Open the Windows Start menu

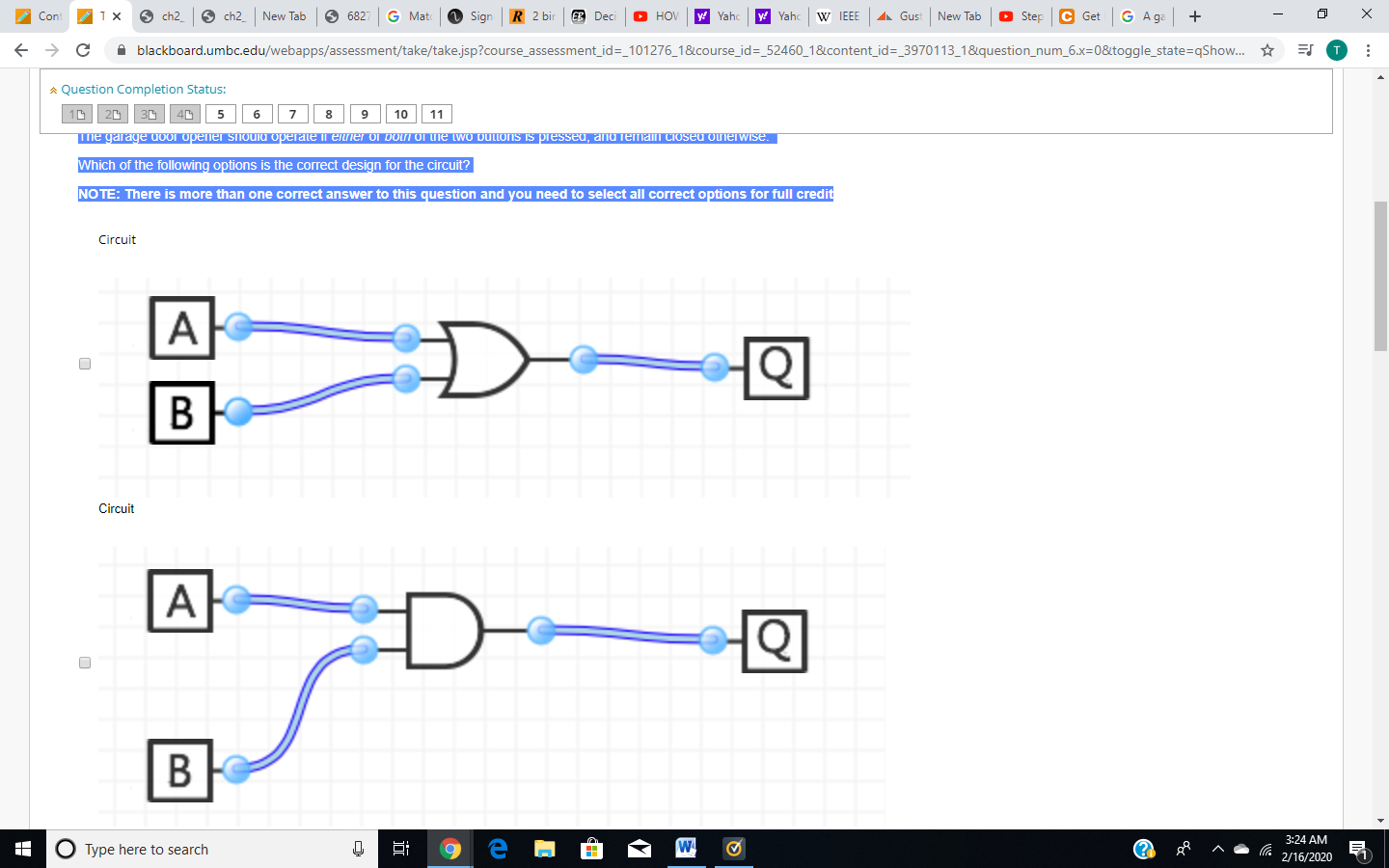(x=23, y=849)
